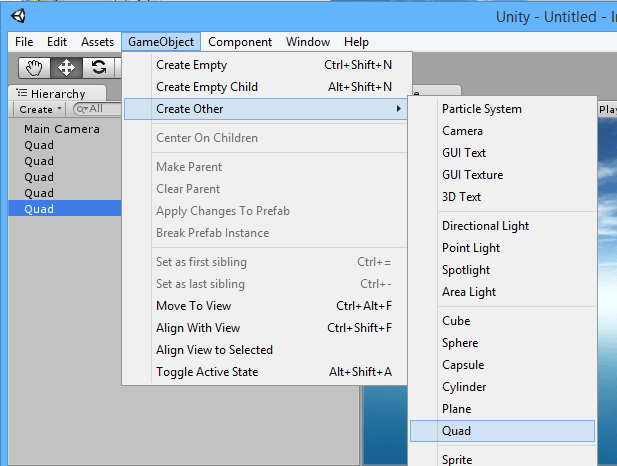Viewport: 617px width, 466px height.
Task: Choose Create Empty menu entry
Action: 192,65
